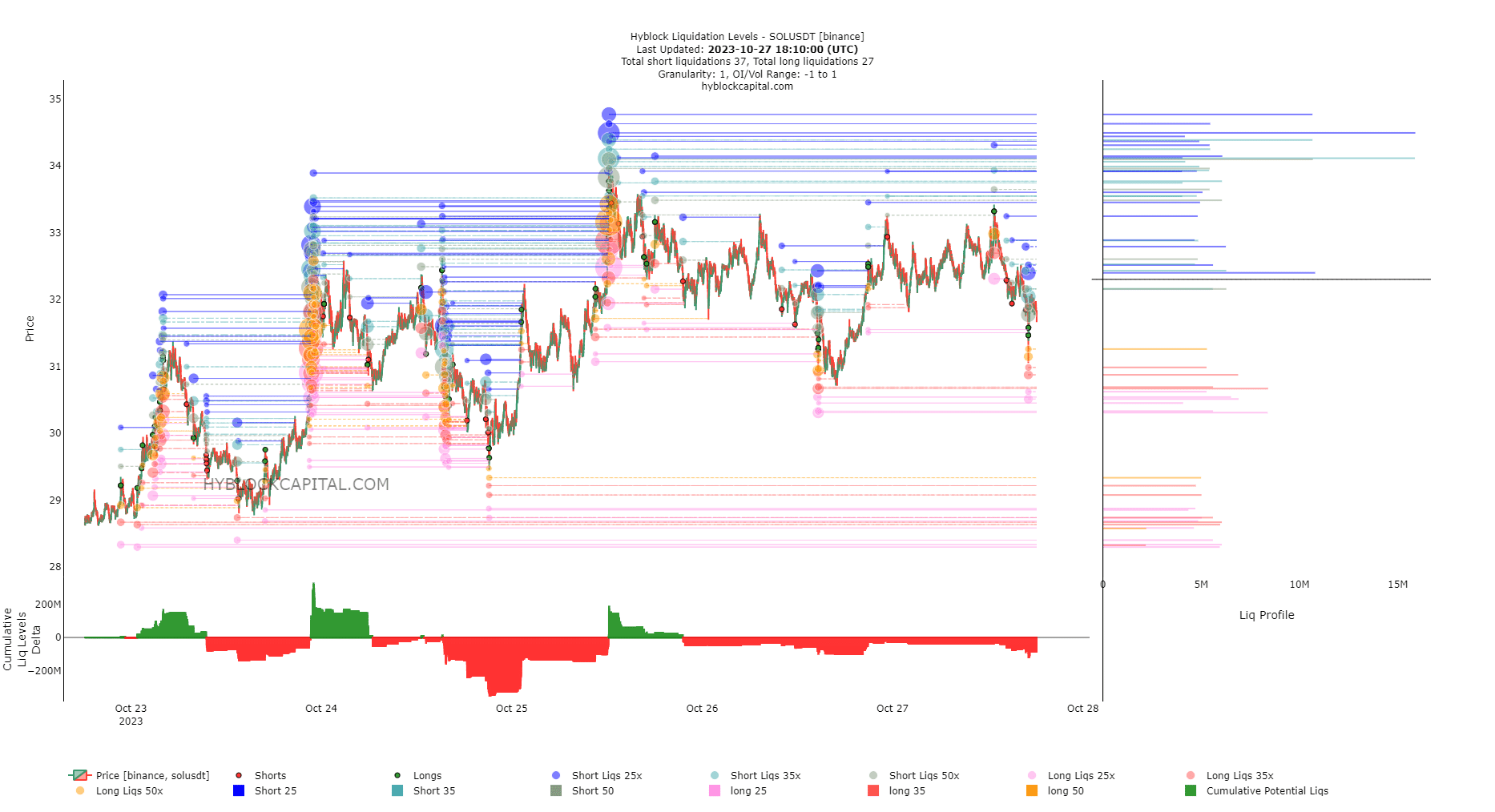
Task: Click the Shorts red dot marker icon
Action: pos(239,775)
